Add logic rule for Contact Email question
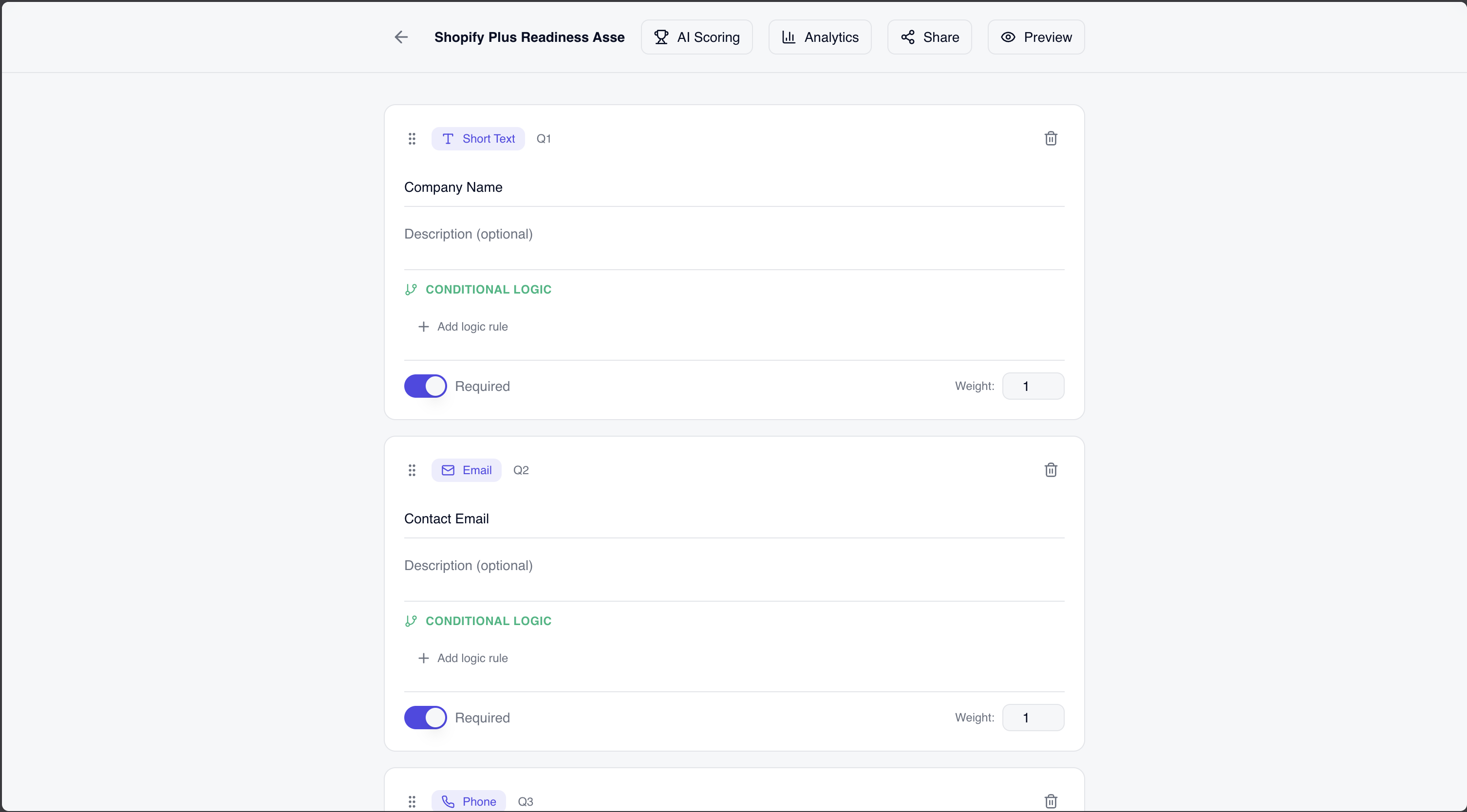This screenshot has width=1467, height=812. pos(462,658)
